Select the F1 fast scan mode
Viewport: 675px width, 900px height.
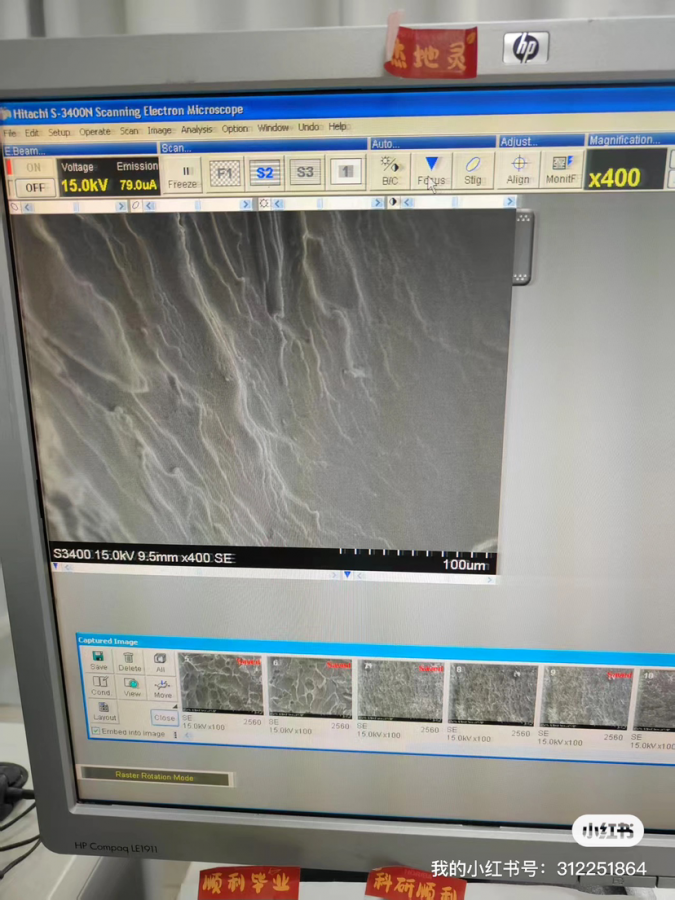pyautogui.click(x=226, y=172)
